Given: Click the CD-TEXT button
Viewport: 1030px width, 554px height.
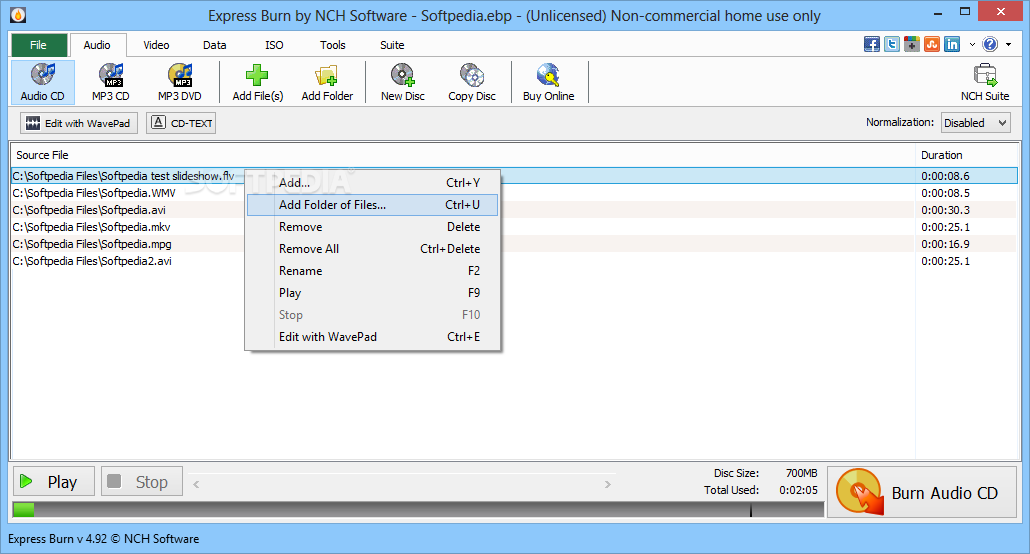Looking at the screenshot, I should pos(181,123).
